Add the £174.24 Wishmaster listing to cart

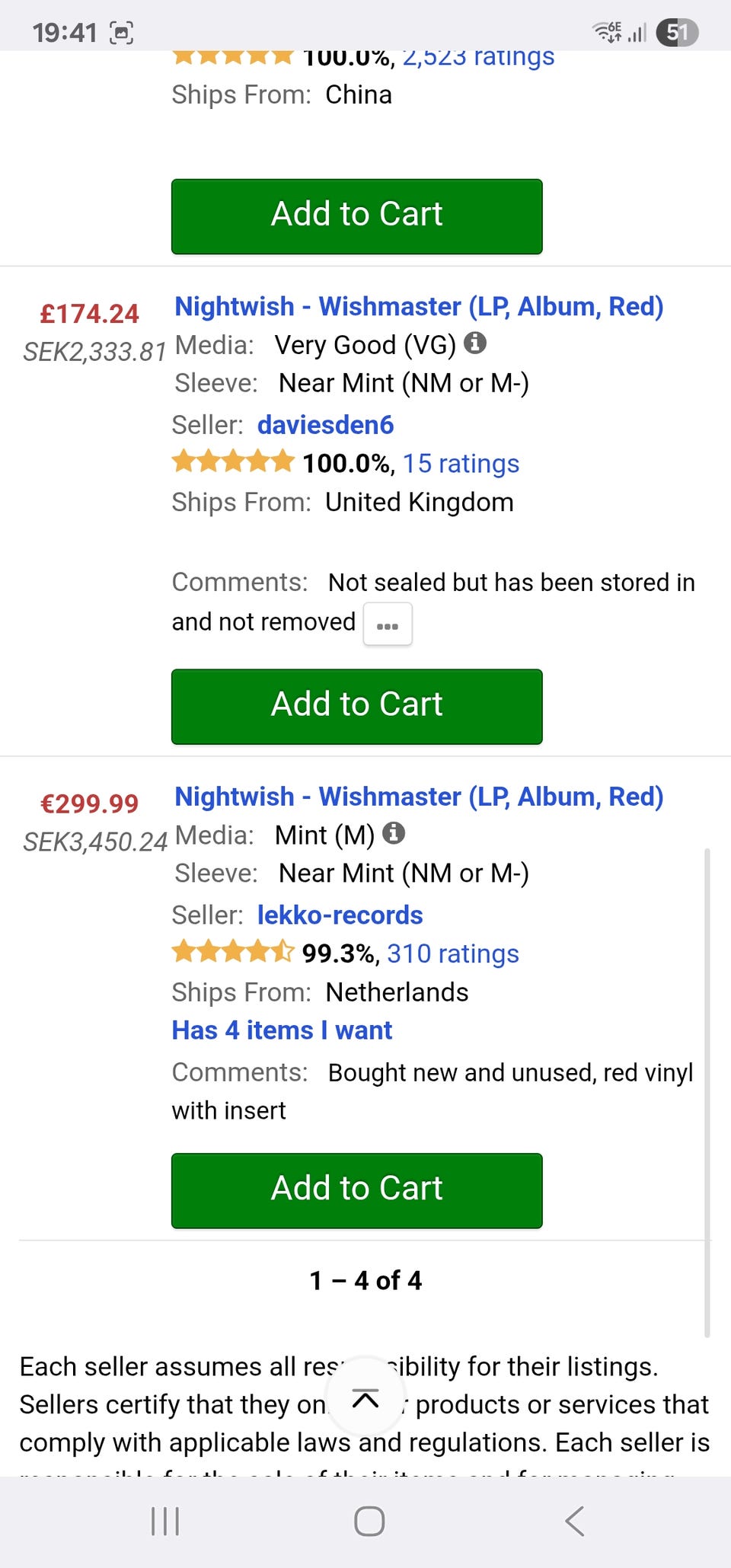point(356,706)
